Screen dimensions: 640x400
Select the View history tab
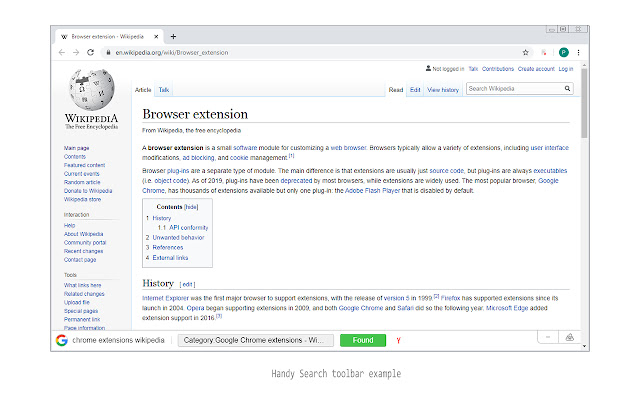[443, 90]
